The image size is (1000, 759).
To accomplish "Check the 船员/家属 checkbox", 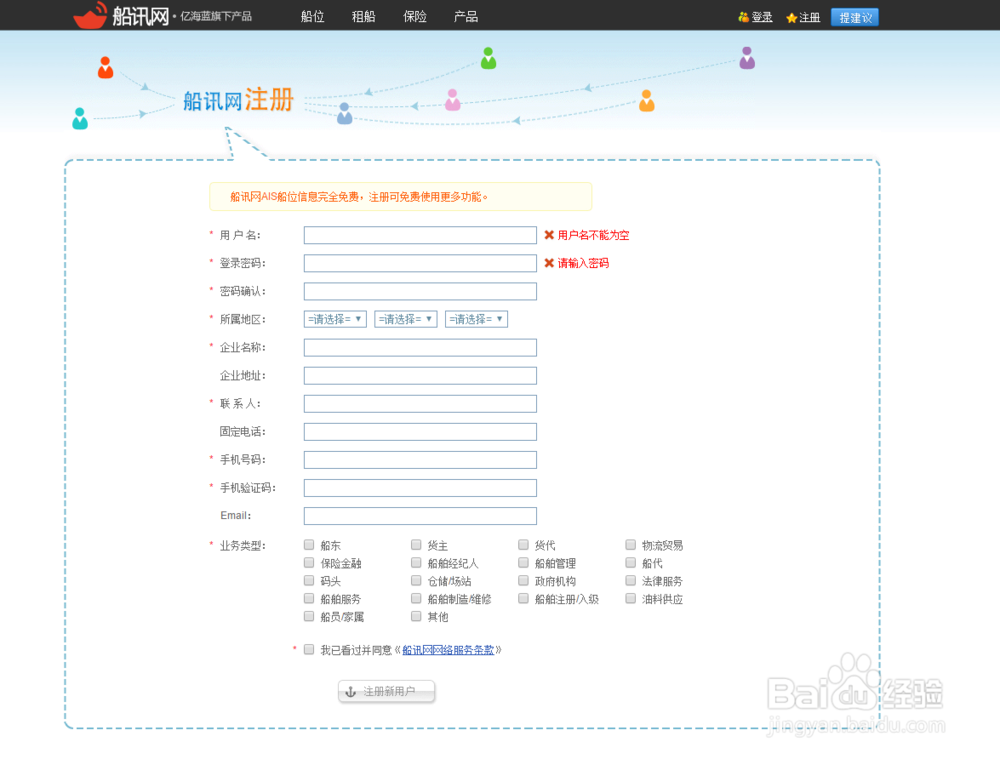I will click(309, 616).
